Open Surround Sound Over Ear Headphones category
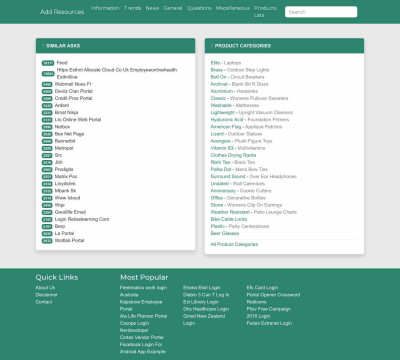 (x=253, y=176)
